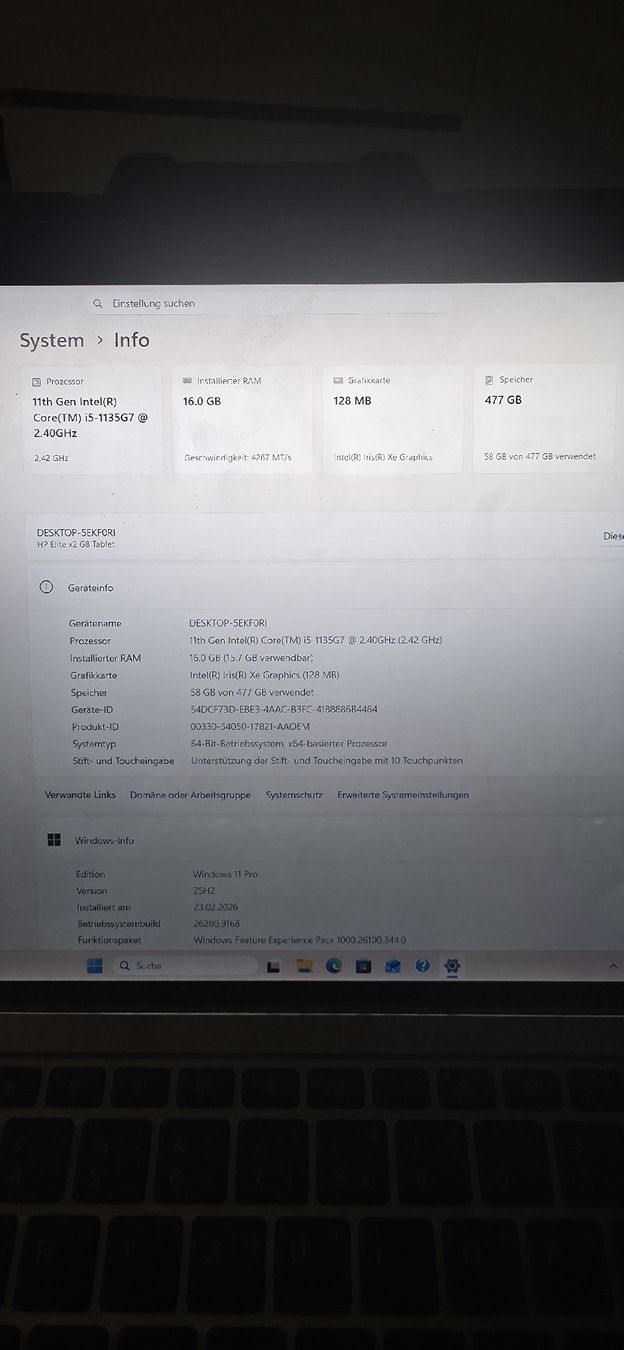
Task: Launch File Explorer from the taskbar
Action: click(304, 966)
